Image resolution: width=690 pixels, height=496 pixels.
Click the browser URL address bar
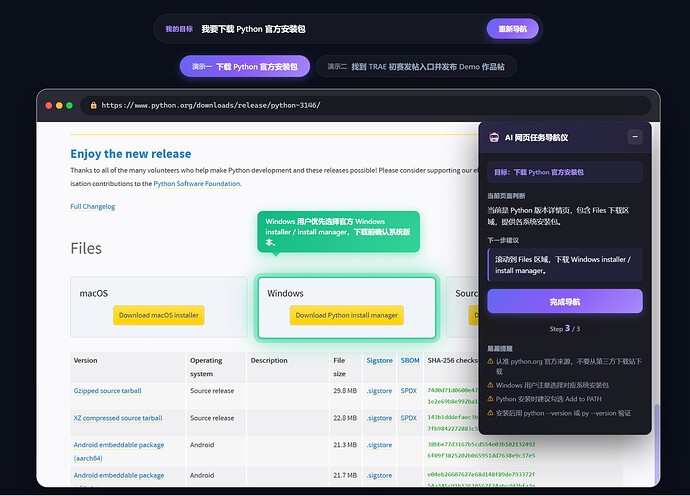[365, 105]
